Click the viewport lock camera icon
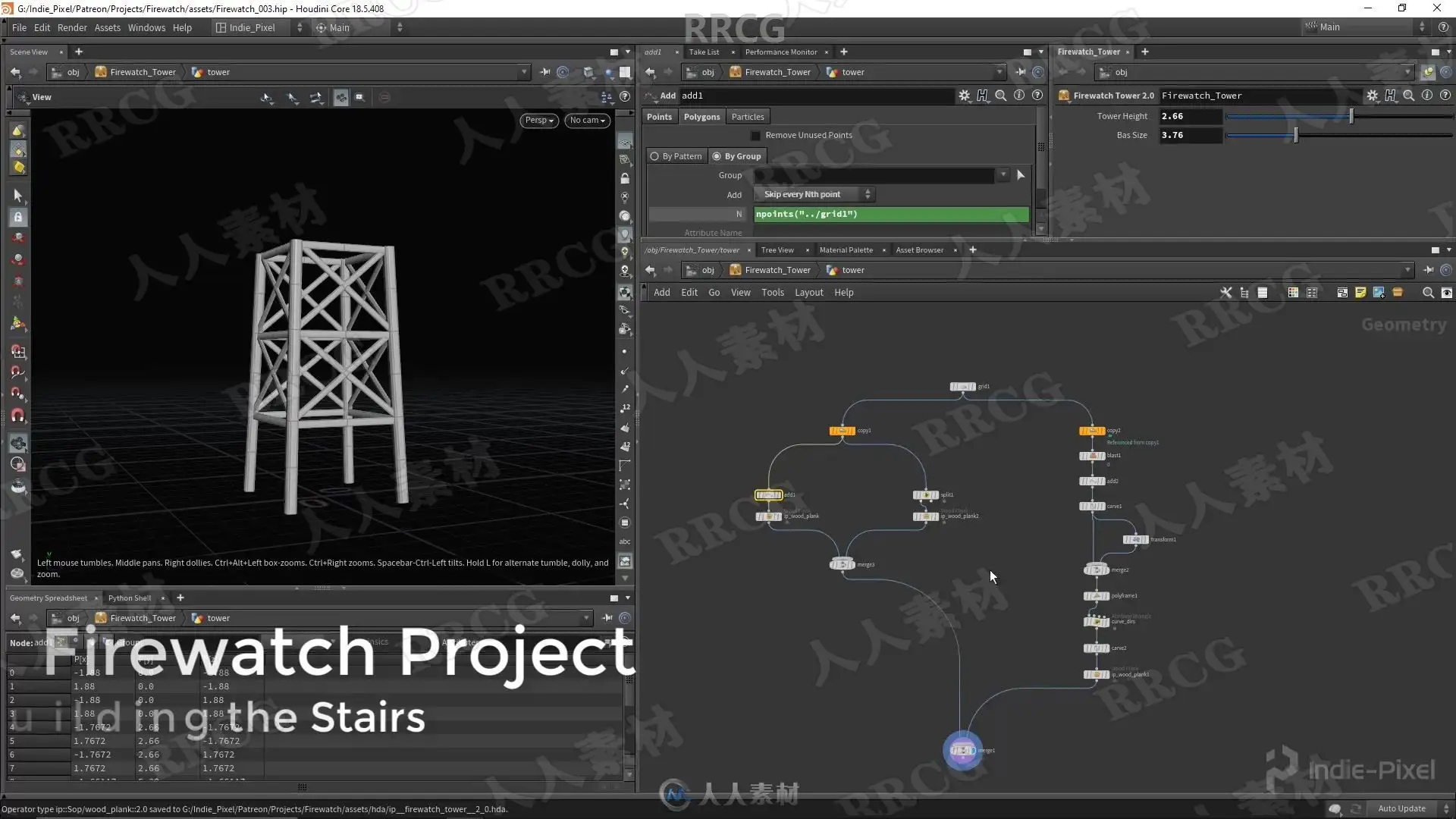 click(625, 178)
